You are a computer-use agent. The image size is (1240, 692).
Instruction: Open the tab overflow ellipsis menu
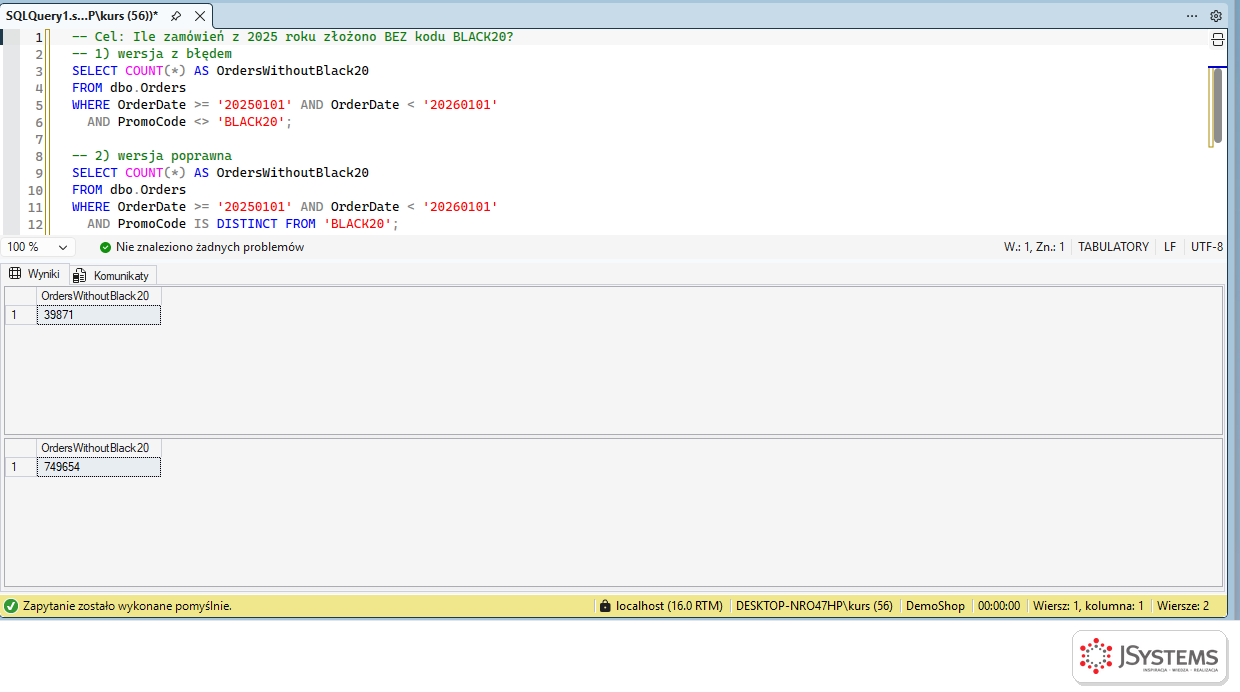point(1192,16)
